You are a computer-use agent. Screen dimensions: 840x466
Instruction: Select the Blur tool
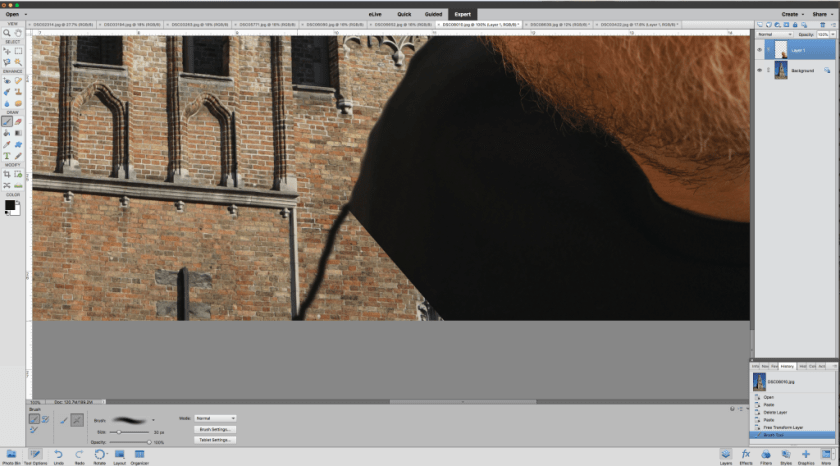(7, 103)
